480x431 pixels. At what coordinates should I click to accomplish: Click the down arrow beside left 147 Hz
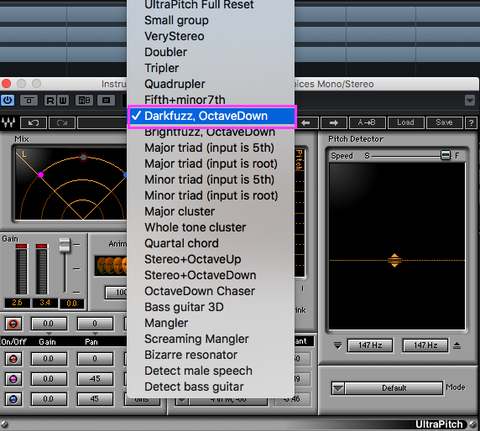pyautogui.click(x=338, y=346)
